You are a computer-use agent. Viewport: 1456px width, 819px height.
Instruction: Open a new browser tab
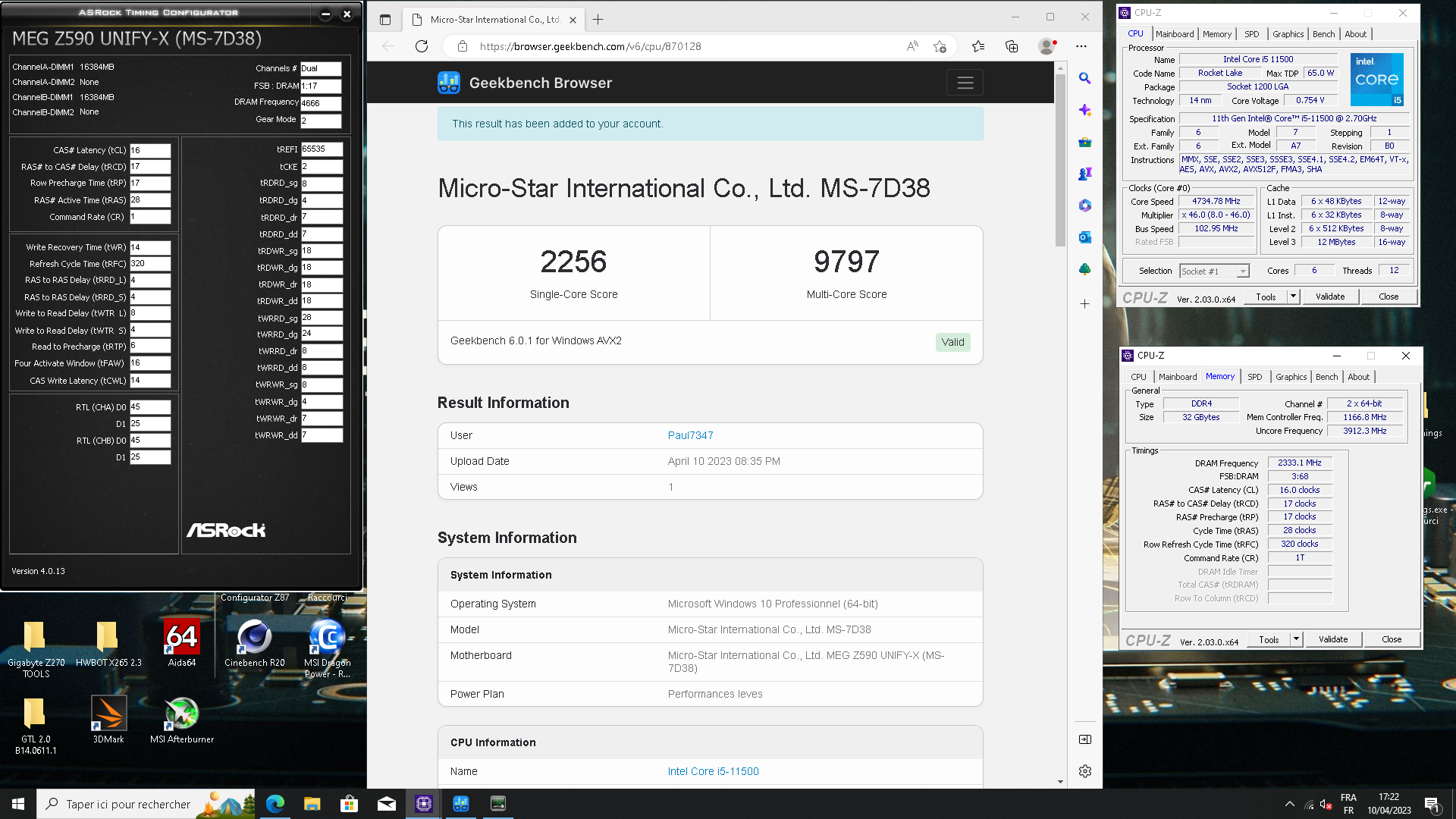click(x=598, y=20)
